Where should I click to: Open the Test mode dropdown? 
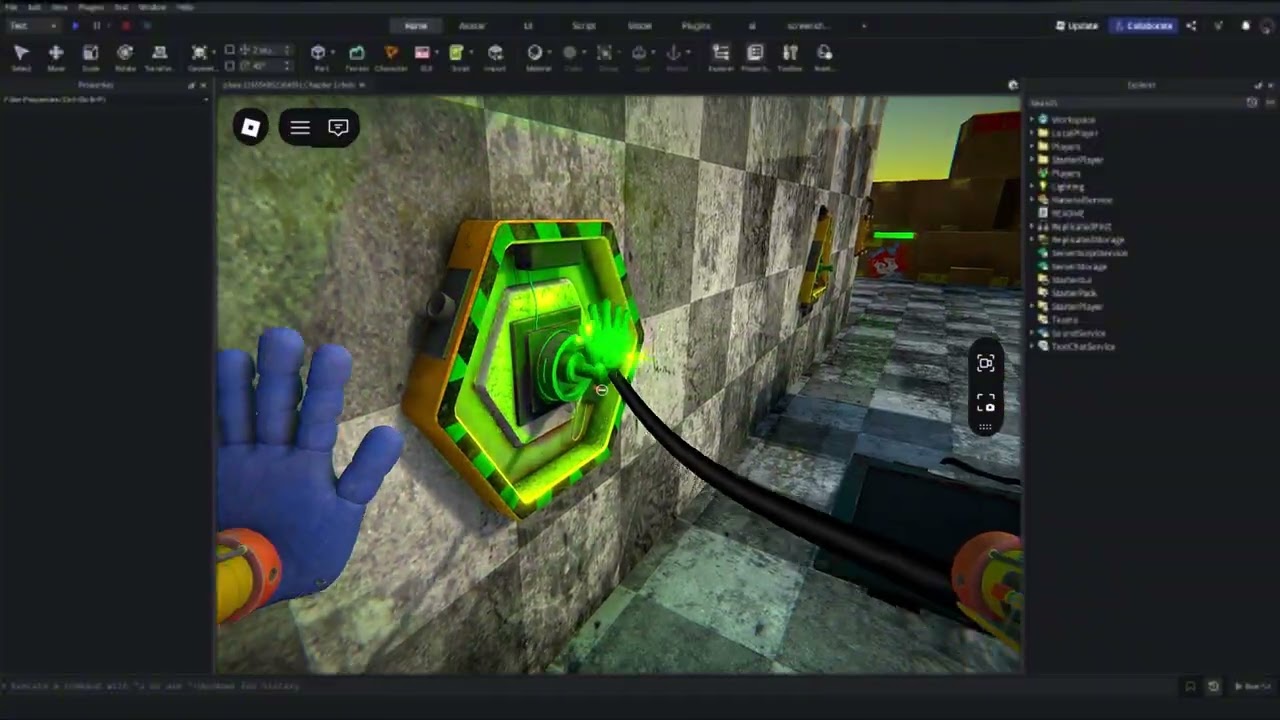click(x=33, y=26)
